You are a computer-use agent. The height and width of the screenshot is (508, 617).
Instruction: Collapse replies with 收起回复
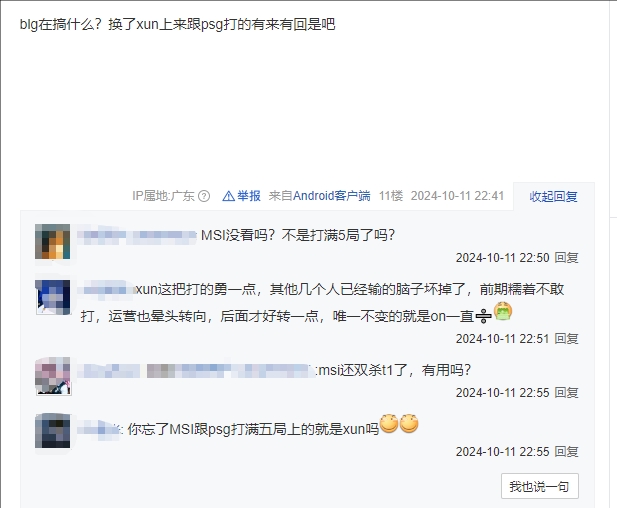click(x=553, y=196)
